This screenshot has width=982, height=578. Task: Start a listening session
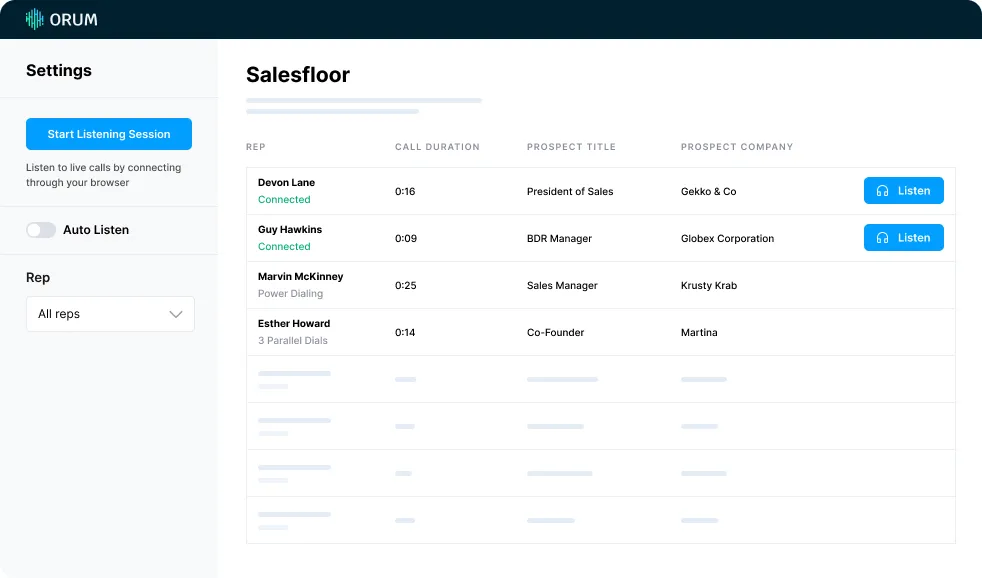point(109,134)
